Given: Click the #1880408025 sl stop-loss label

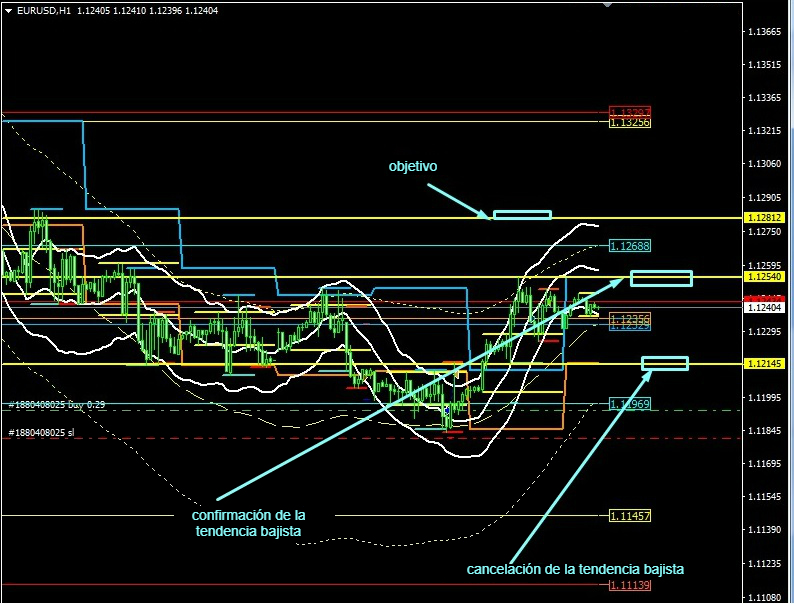Looking at the screenshot, I should 42,432.
